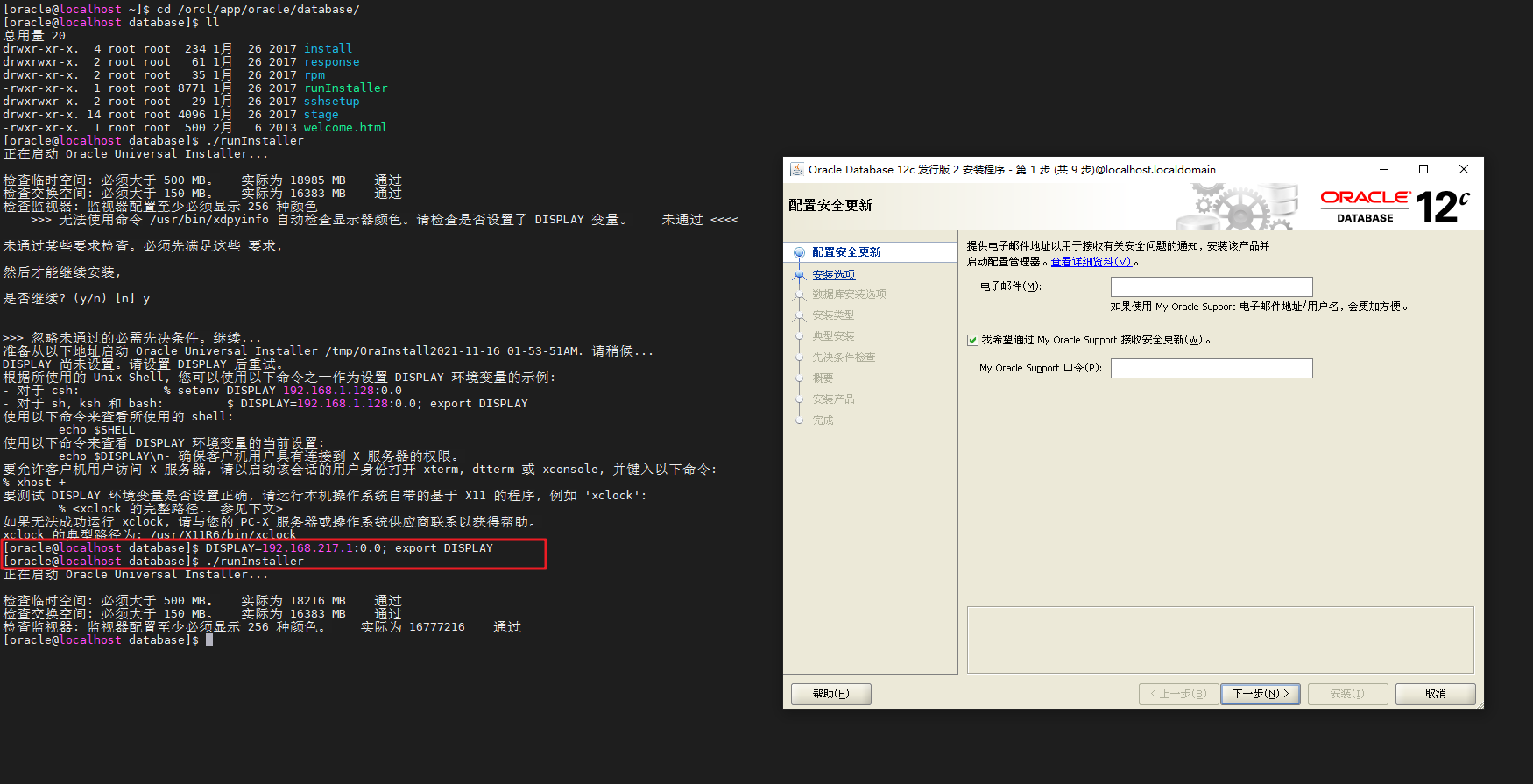Toggle My Oracle Support security updates checkbox
This screenshot has width=1533, height=784.
click(x=972, y=340)
